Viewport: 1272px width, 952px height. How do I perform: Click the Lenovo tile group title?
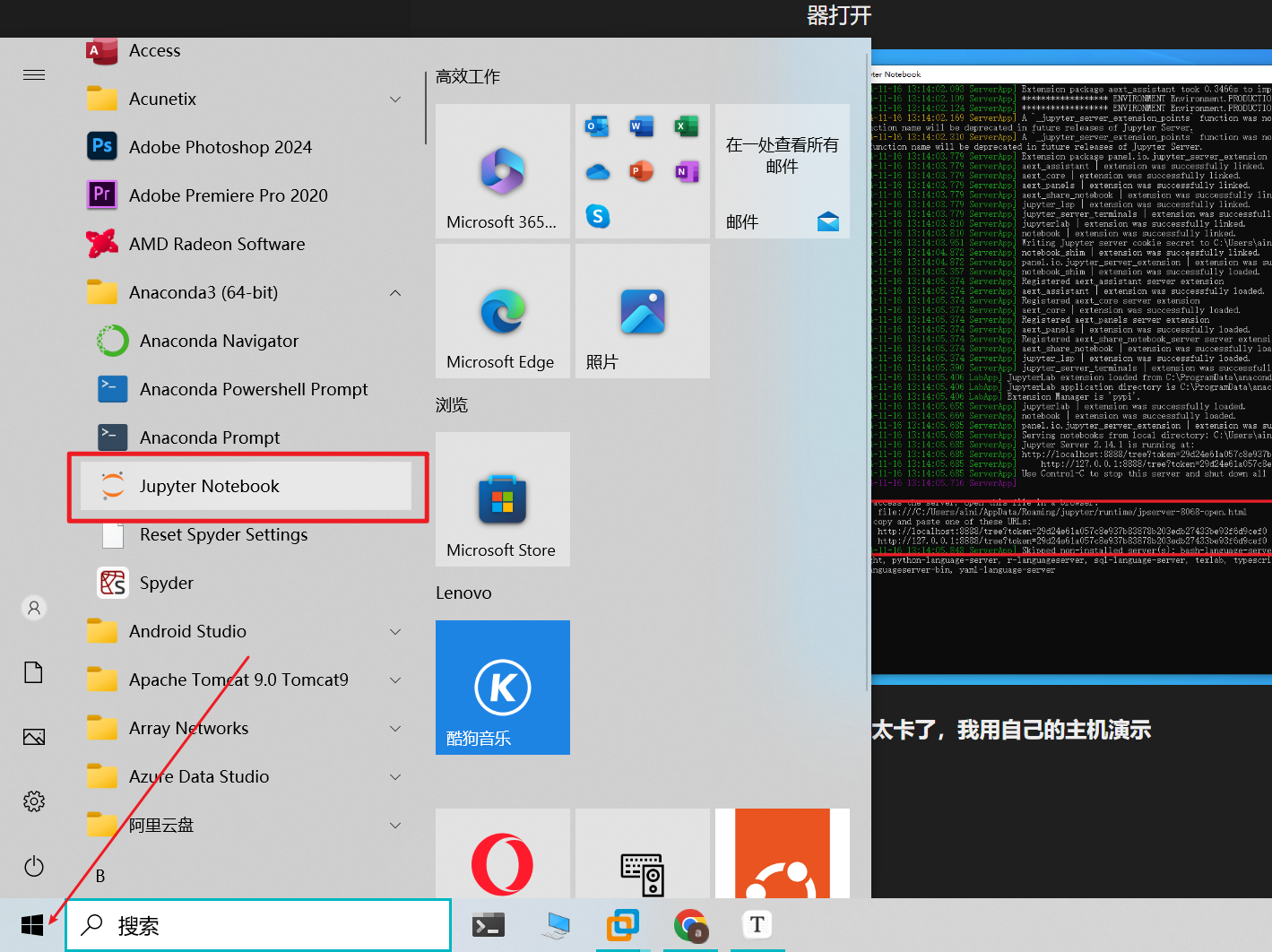[x=463, y=593]
